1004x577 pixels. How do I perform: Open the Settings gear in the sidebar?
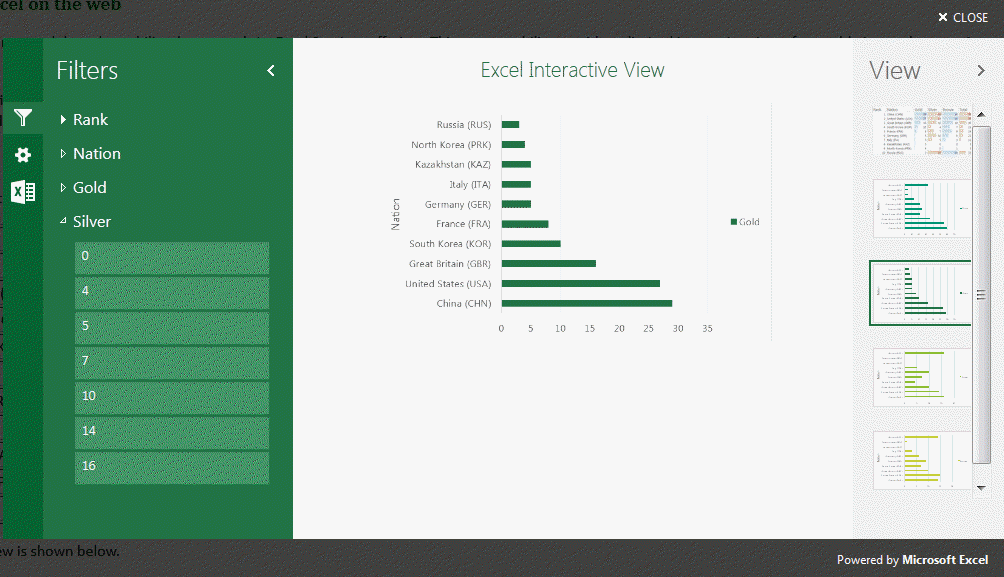(22, 152)
